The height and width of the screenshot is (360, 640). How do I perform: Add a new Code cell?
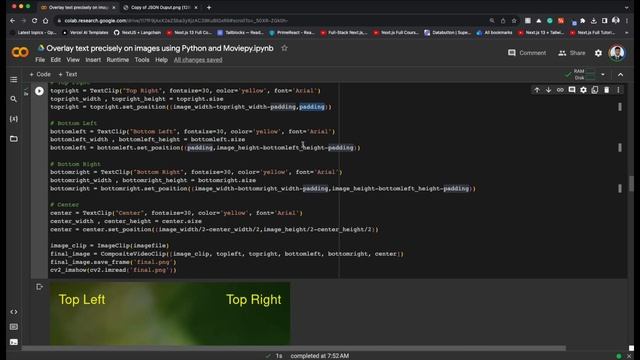(40, 74)
